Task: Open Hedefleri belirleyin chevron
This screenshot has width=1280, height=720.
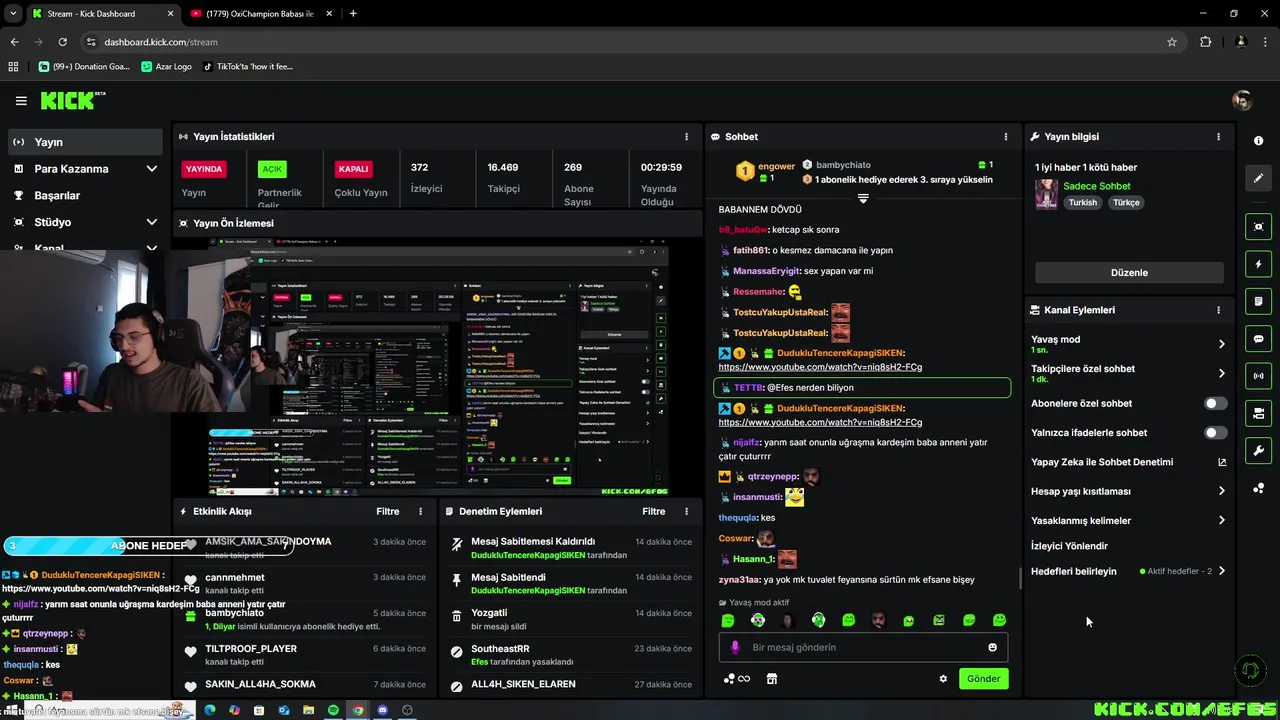Action: click(1221, 571)
